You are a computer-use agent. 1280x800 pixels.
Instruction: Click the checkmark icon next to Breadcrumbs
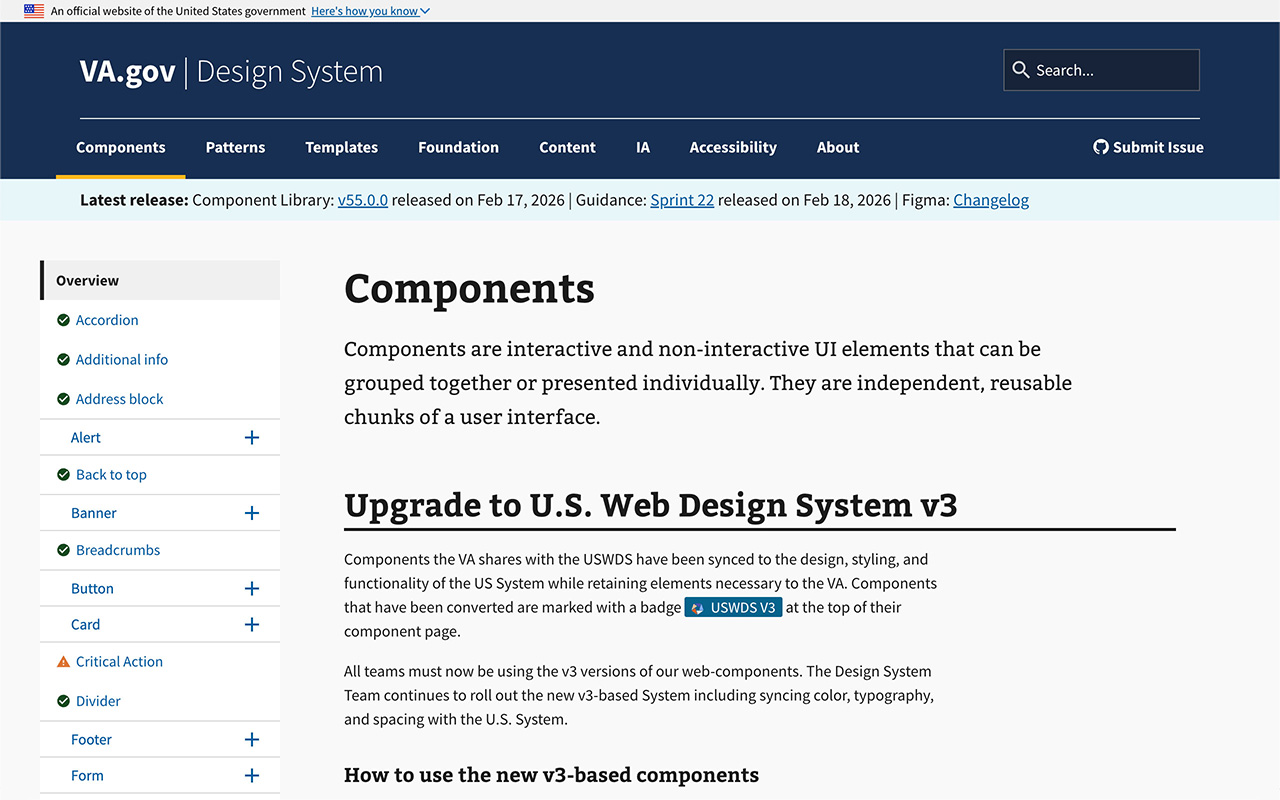pos(62,550)
